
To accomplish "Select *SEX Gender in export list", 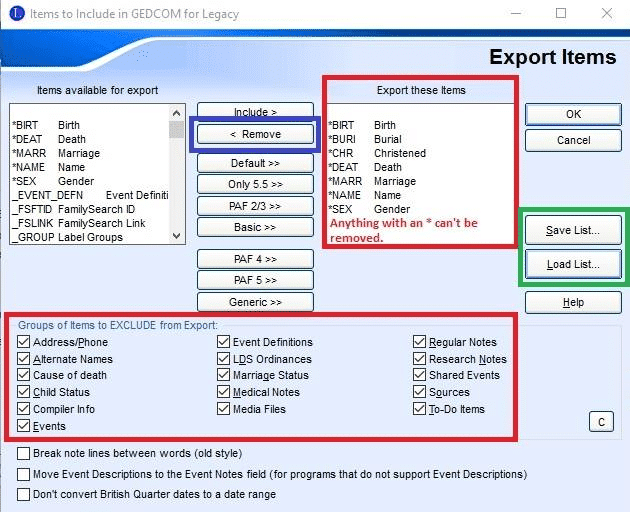I will coord(420,209).
